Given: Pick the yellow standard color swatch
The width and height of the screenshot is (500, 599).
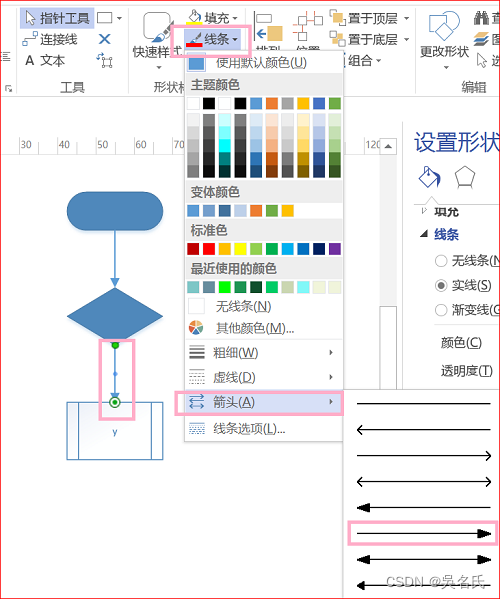Looking at the screenshot, I should [x=240, y=249].
